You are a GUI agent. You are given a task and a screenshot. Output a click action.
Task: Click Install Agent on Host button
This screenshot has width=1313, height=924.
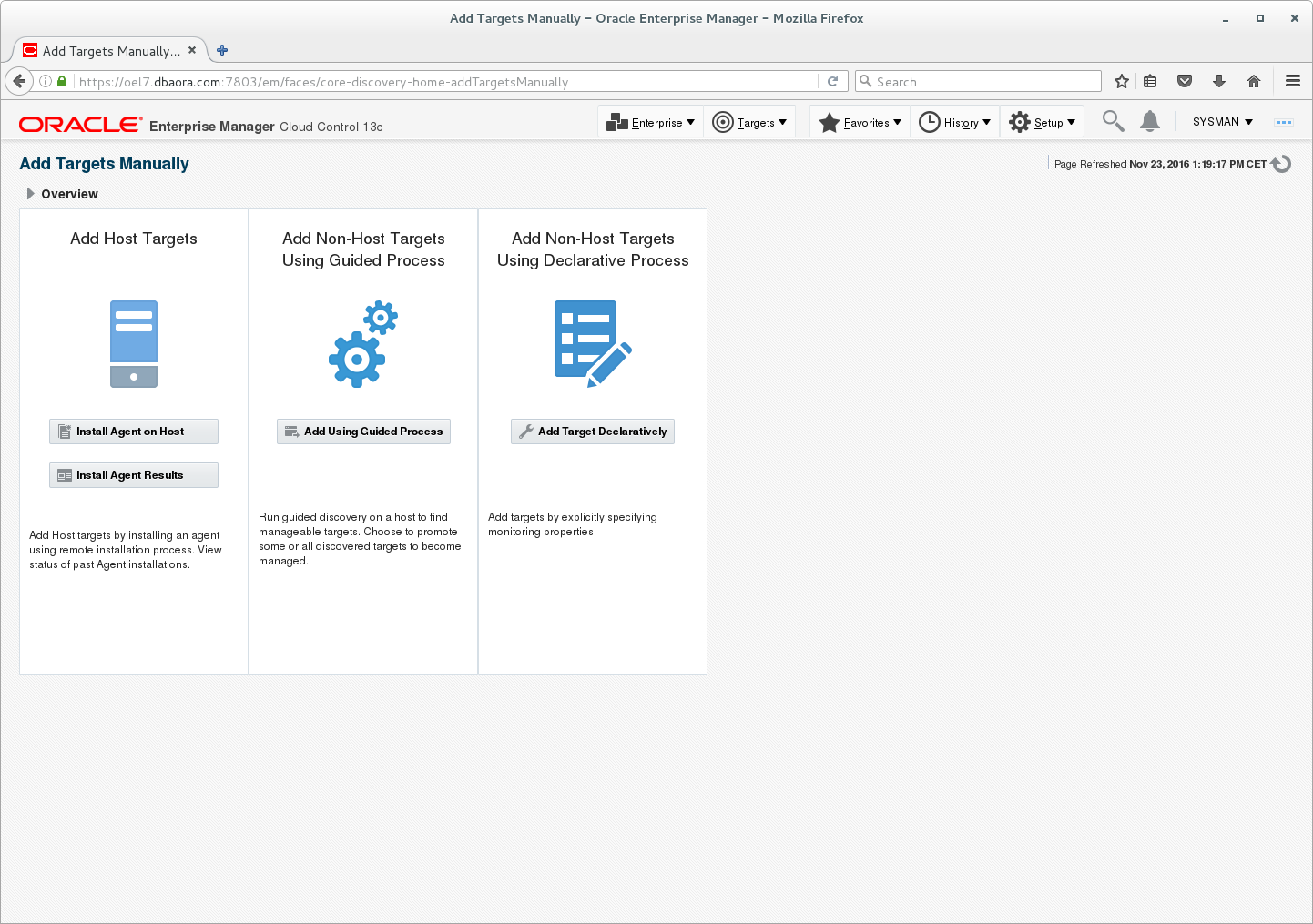[134, 432]
